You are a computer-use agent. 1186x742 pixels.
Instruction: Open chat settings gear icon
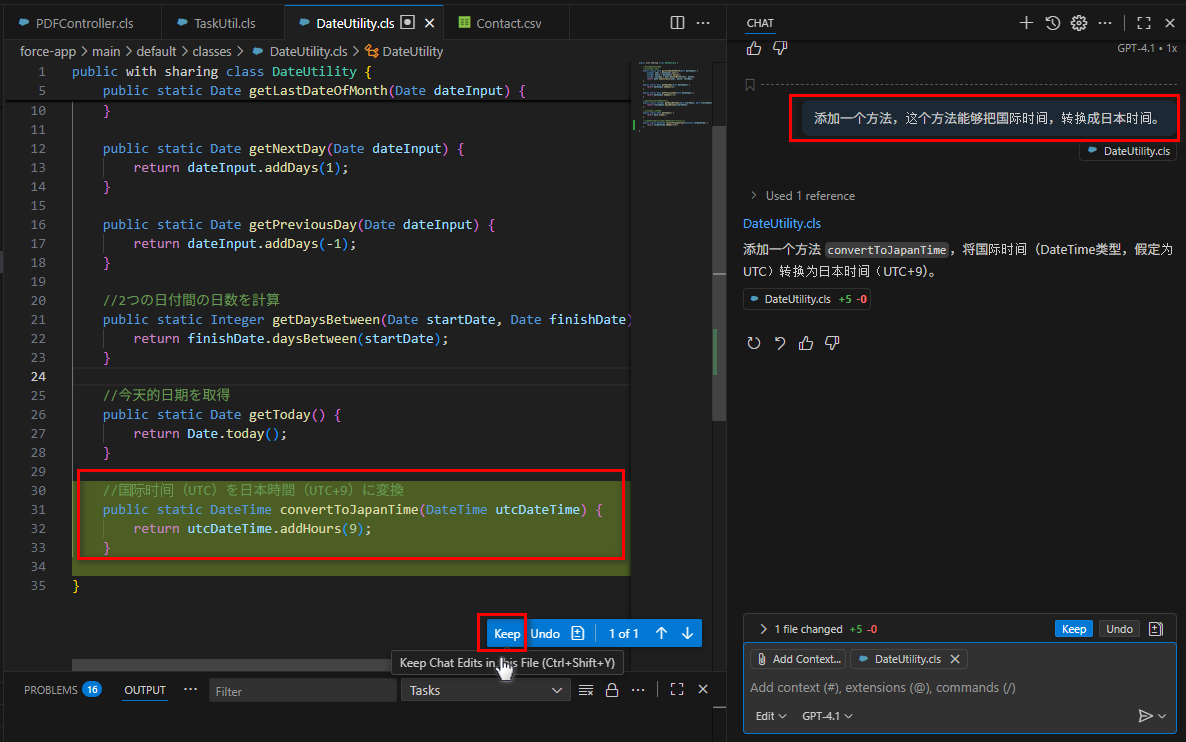pos(1079,23)
